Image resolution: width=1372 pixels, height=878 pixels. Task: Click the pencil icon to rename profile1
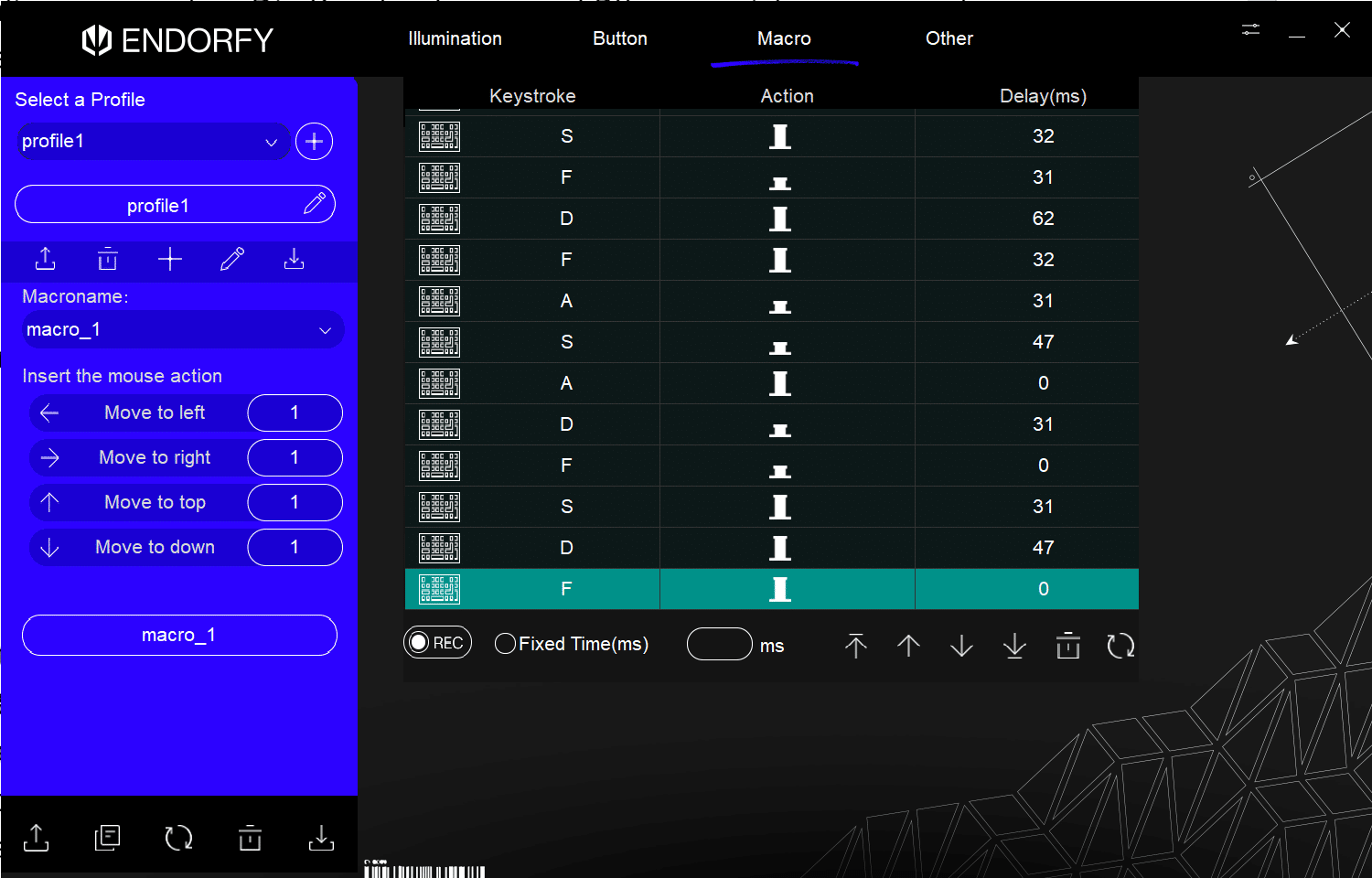click(314, 204)
